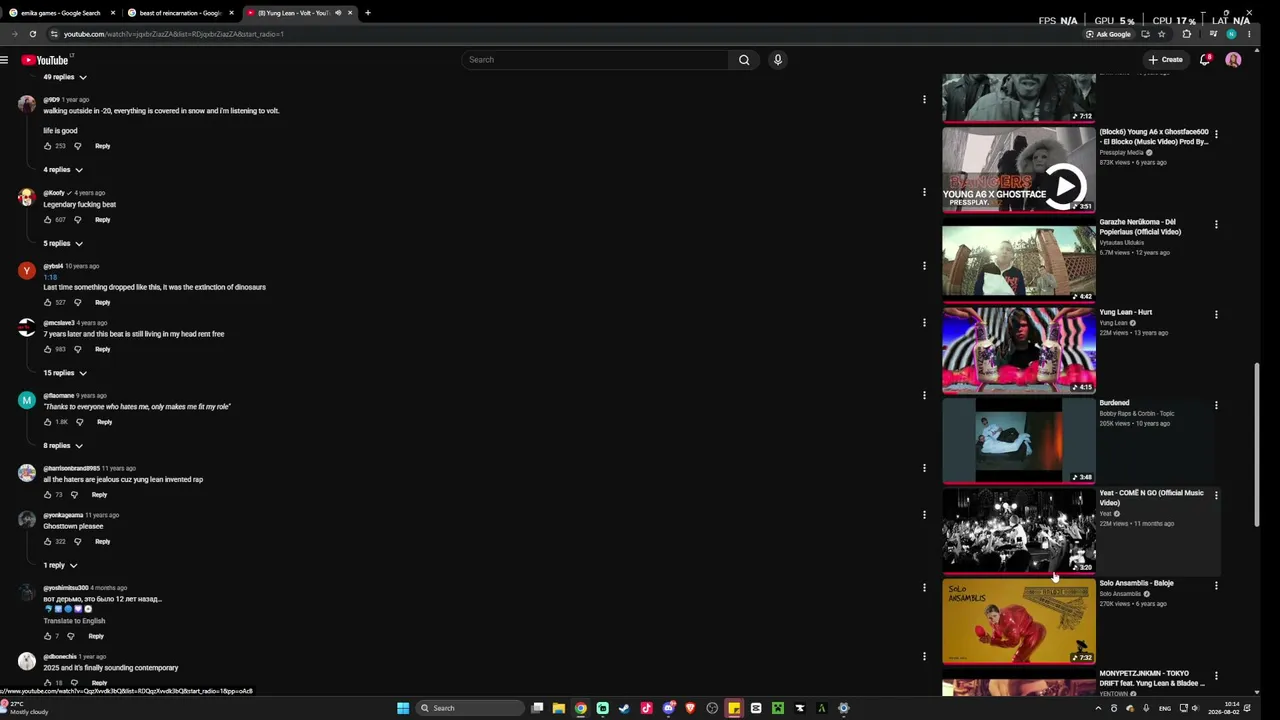Click "Translate to English" on the Russian comment
The width and height of the screenshot is (1280, 720).
point(74,621)
